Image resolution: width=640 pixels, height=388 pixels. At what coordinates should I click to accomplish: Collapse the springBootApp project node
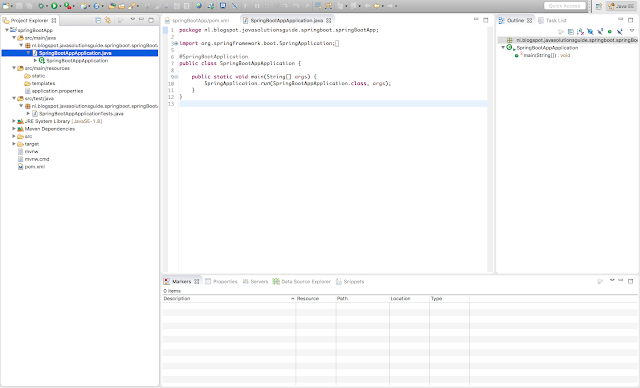coord(7,30)
